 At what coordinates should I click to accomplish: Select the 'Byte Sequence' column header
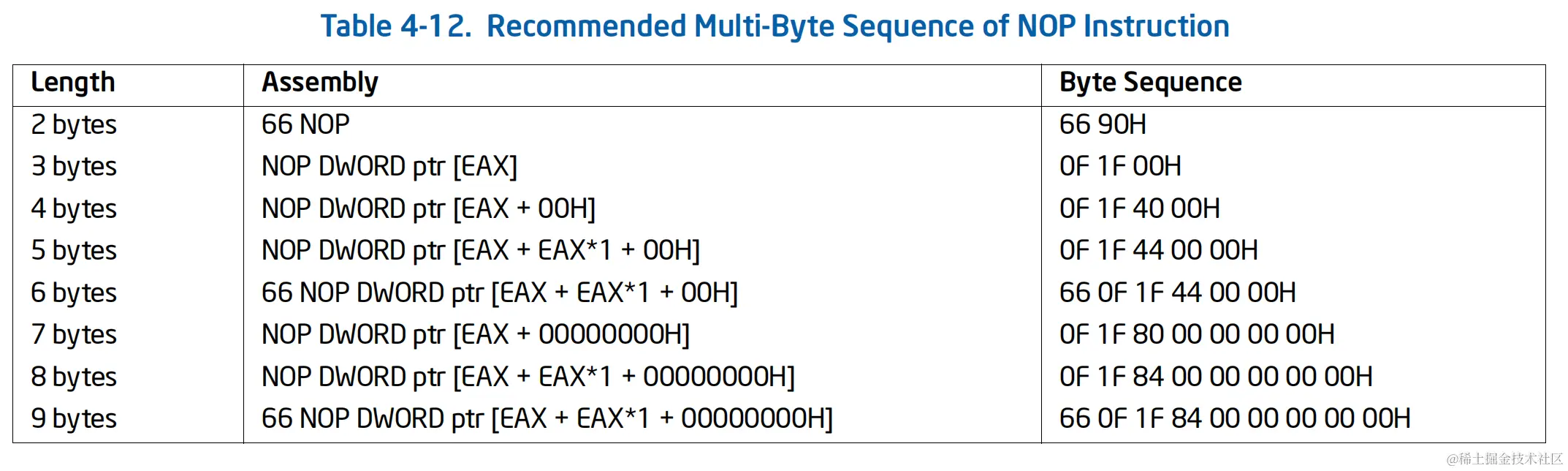1150,82
